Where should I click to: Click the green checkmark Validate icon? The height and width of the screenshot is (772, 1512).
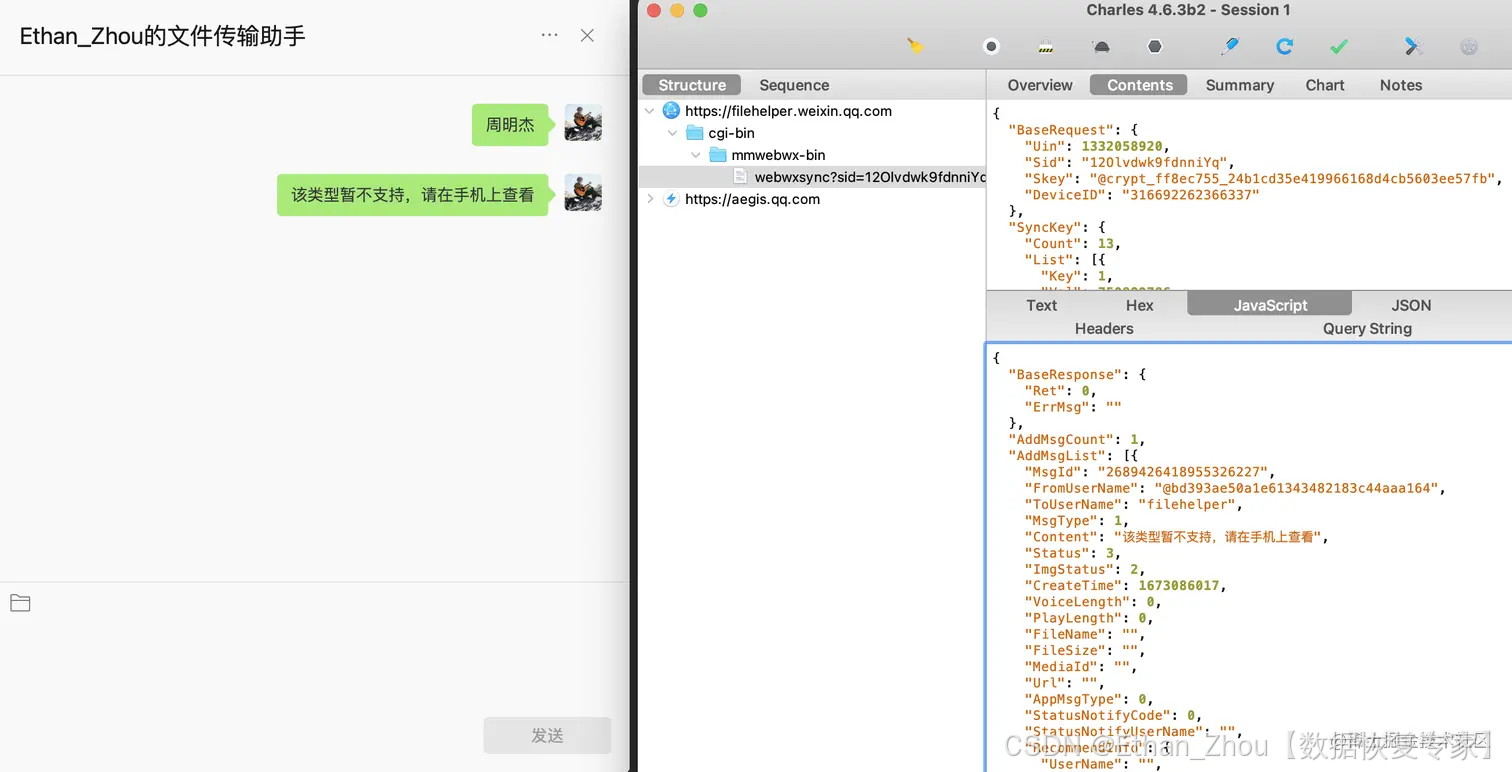1339,46
